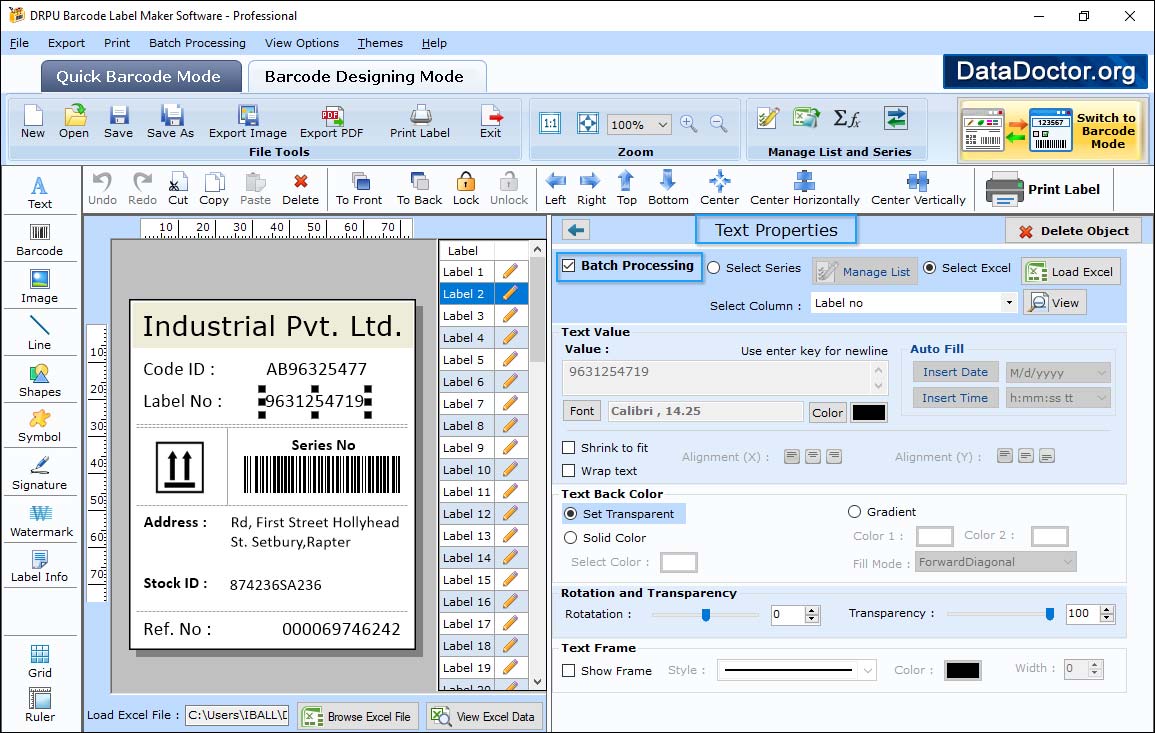
Task: Set zoom to actual size 1:1
Action: coord(550,123)
